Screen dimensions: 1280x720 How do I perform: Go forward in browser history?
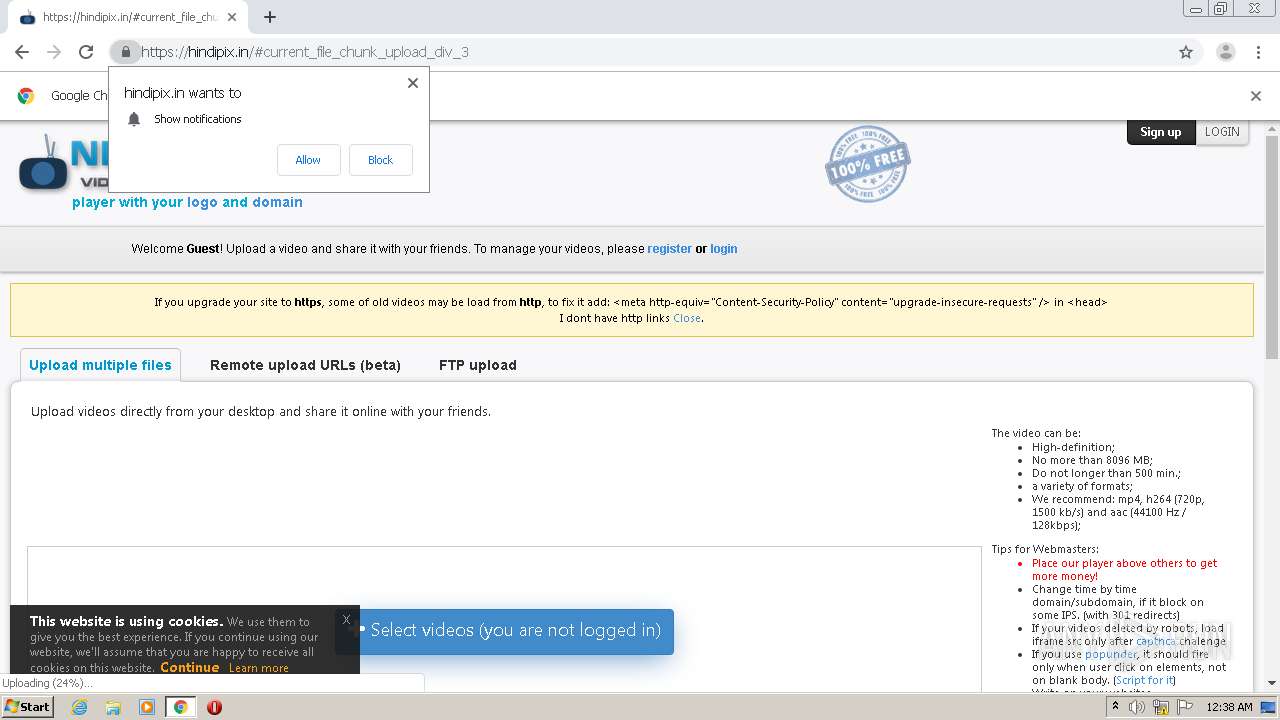click(54, 52)
